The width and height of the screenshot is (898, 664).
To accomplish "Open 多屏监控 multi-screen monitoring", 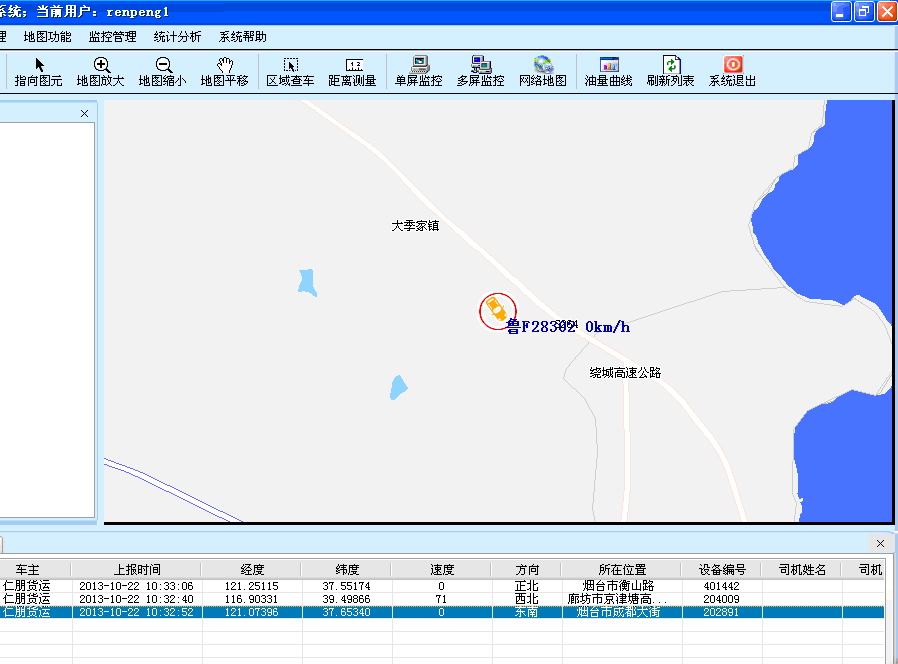I will click(480, 72).
